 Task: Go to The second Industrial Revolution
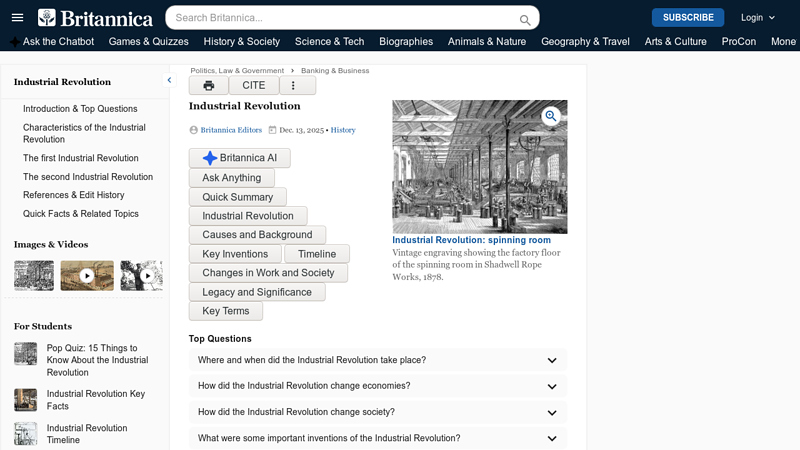point(88,177)
